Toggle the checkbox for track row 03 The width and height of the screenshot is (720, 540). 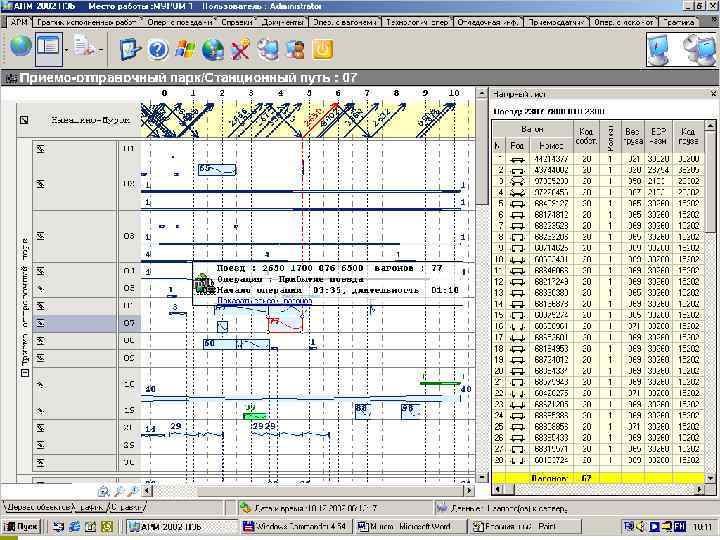click(x=42, y=236)
